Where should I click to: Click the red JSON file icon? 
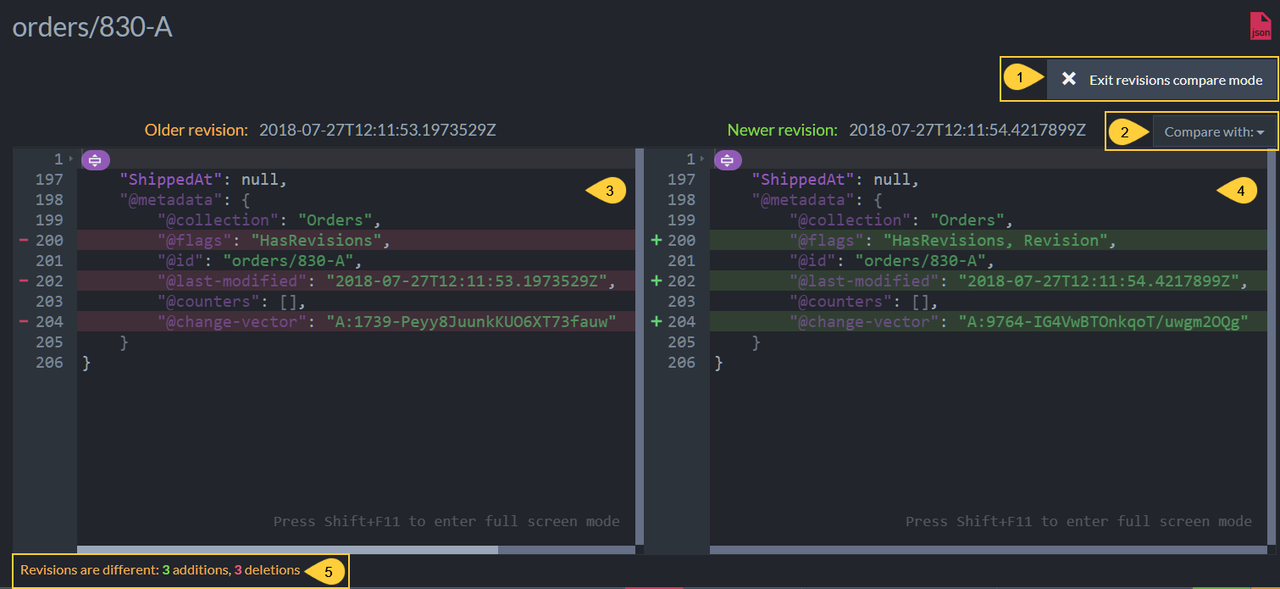click(1260, 26)
